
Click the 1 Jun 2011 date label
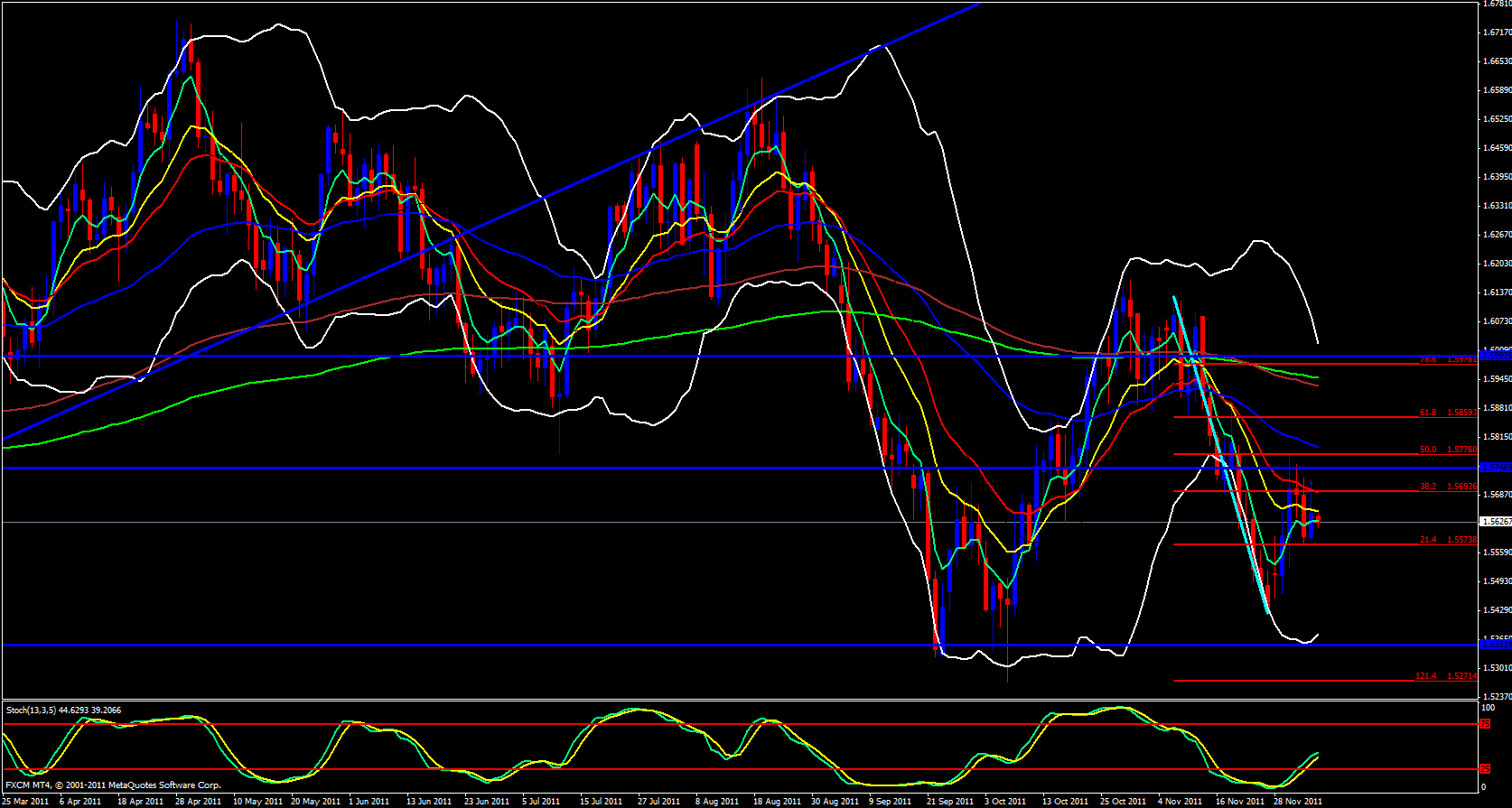coord(369,802)
